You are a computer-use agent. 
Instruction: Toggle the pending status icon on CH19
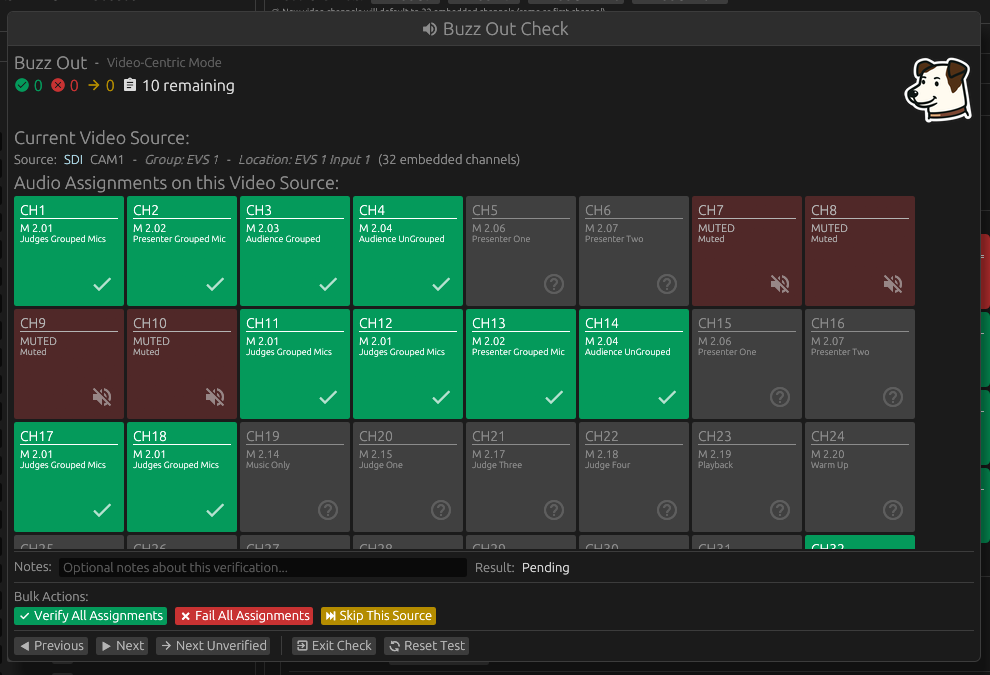coord(327,510)
